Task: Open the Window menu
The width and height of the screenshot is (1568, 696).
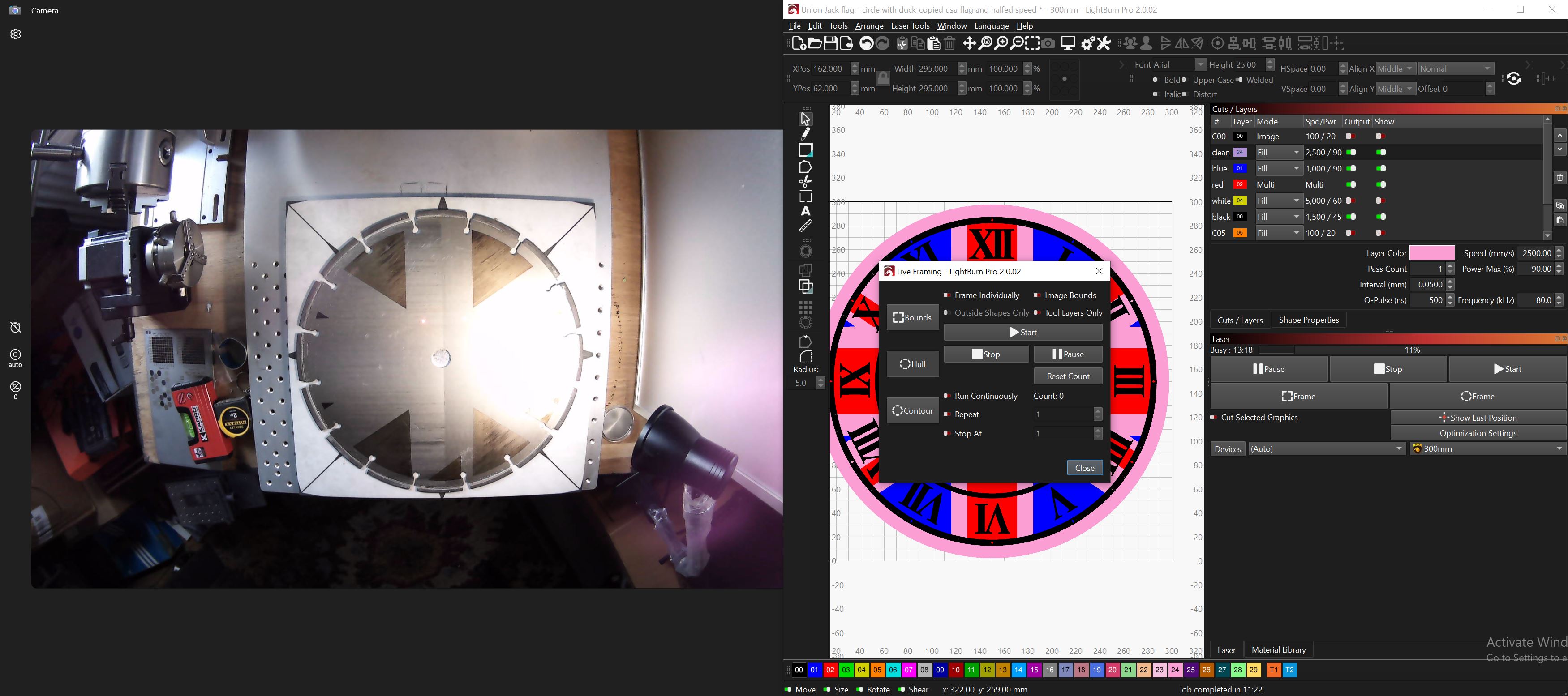Action: point(952,26)
